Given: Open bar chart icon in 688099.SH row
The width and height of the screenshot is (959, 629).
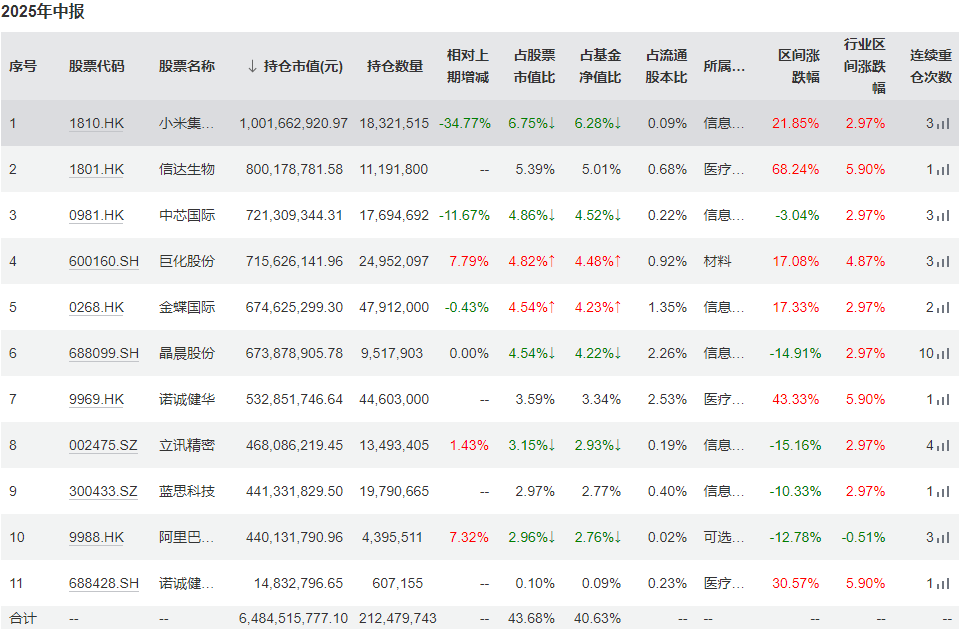Looking at the screenshot, I should tap(944, 353).
